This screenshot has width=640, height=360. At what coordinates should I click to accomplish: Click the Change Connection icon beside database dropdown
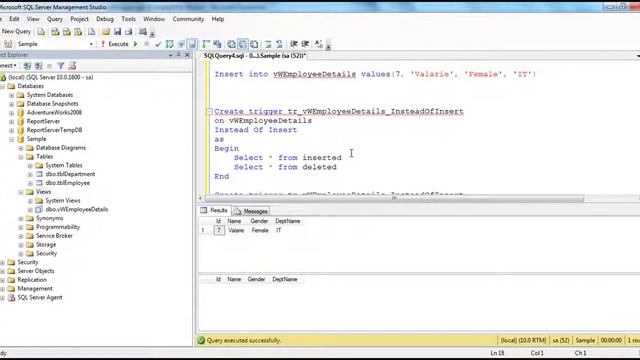coord(8,44)
